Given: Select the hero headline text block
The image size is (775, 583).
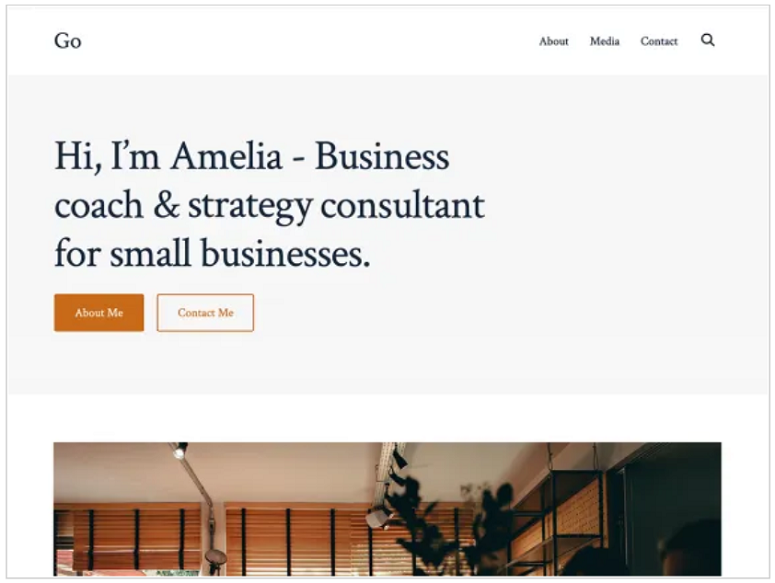Looking at the screenshot, I should (x=269, y=205).
